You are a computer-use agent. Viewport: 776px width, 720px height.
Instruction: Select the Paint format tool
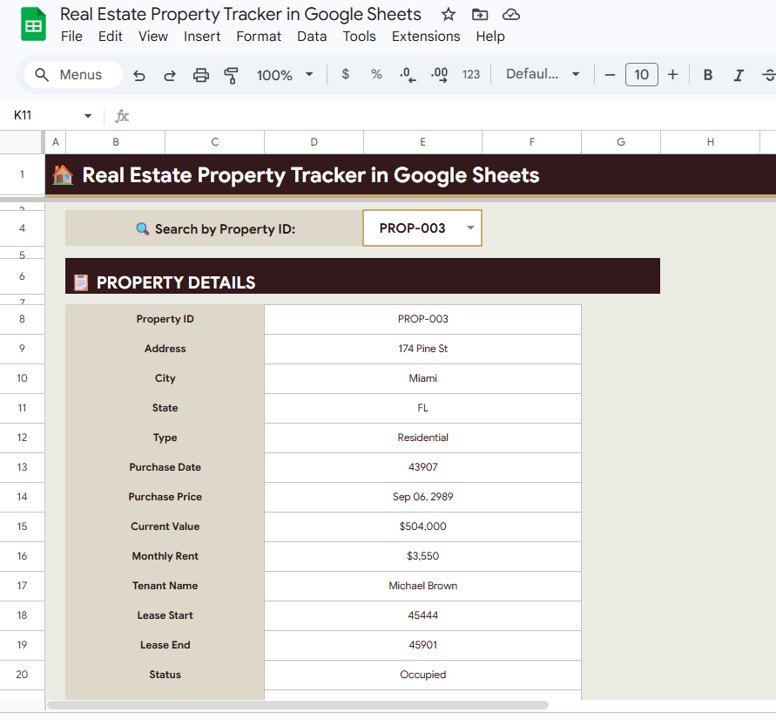tap(231, 75)
